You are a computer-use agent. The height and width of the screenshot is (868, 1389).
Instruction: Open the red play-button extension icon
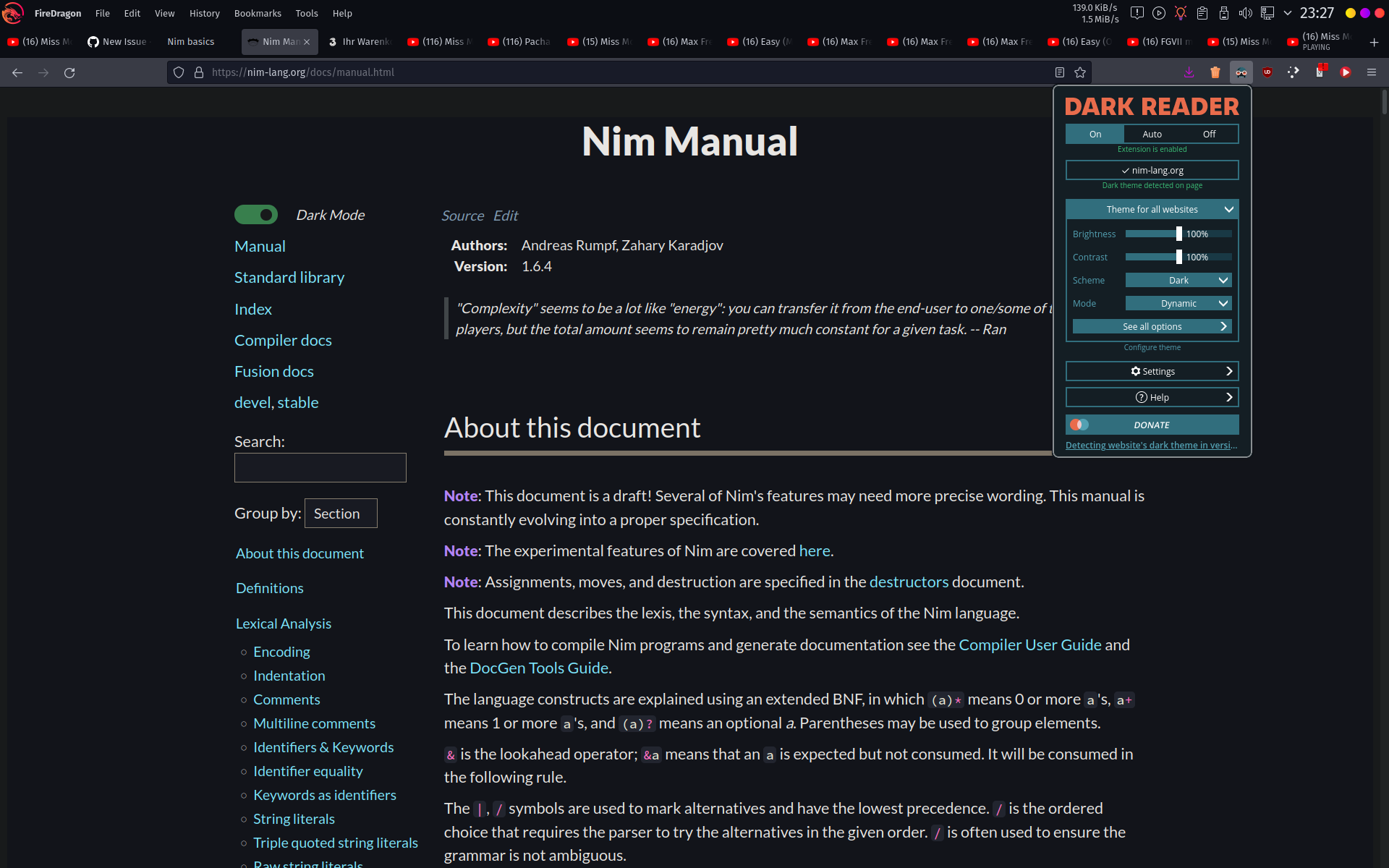point(1345,72)
